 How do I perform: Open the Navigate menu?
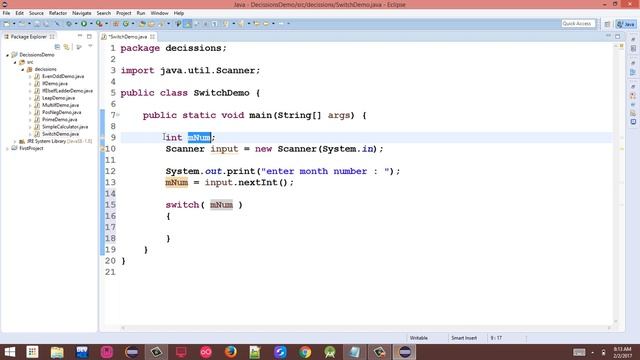[x=82, y=13]
